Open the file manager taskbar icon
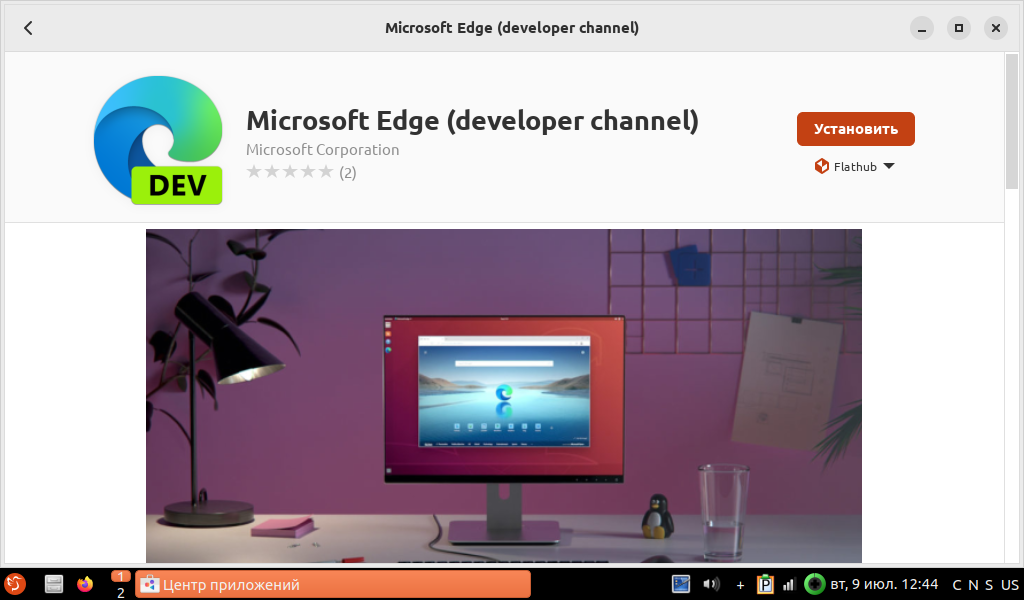1024x600 pixels. tap(54, 584)
